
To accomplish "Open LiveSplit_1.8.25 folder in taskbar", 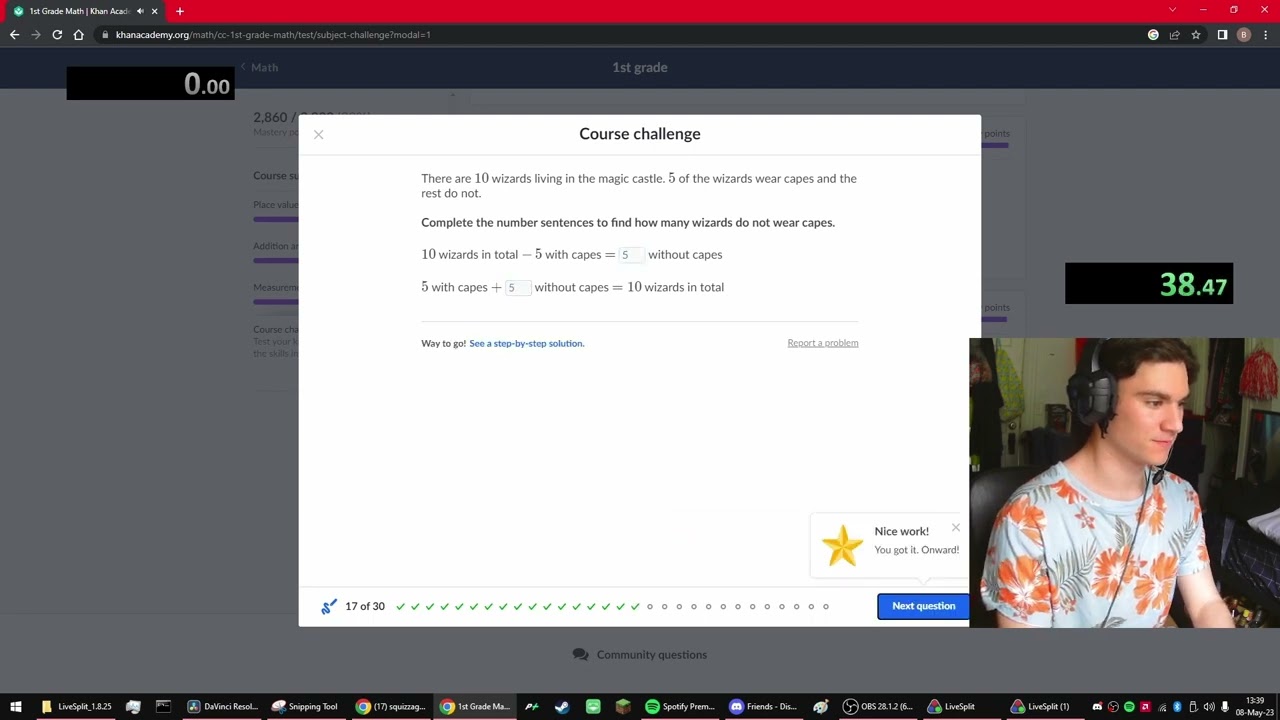I will (76, 707).
